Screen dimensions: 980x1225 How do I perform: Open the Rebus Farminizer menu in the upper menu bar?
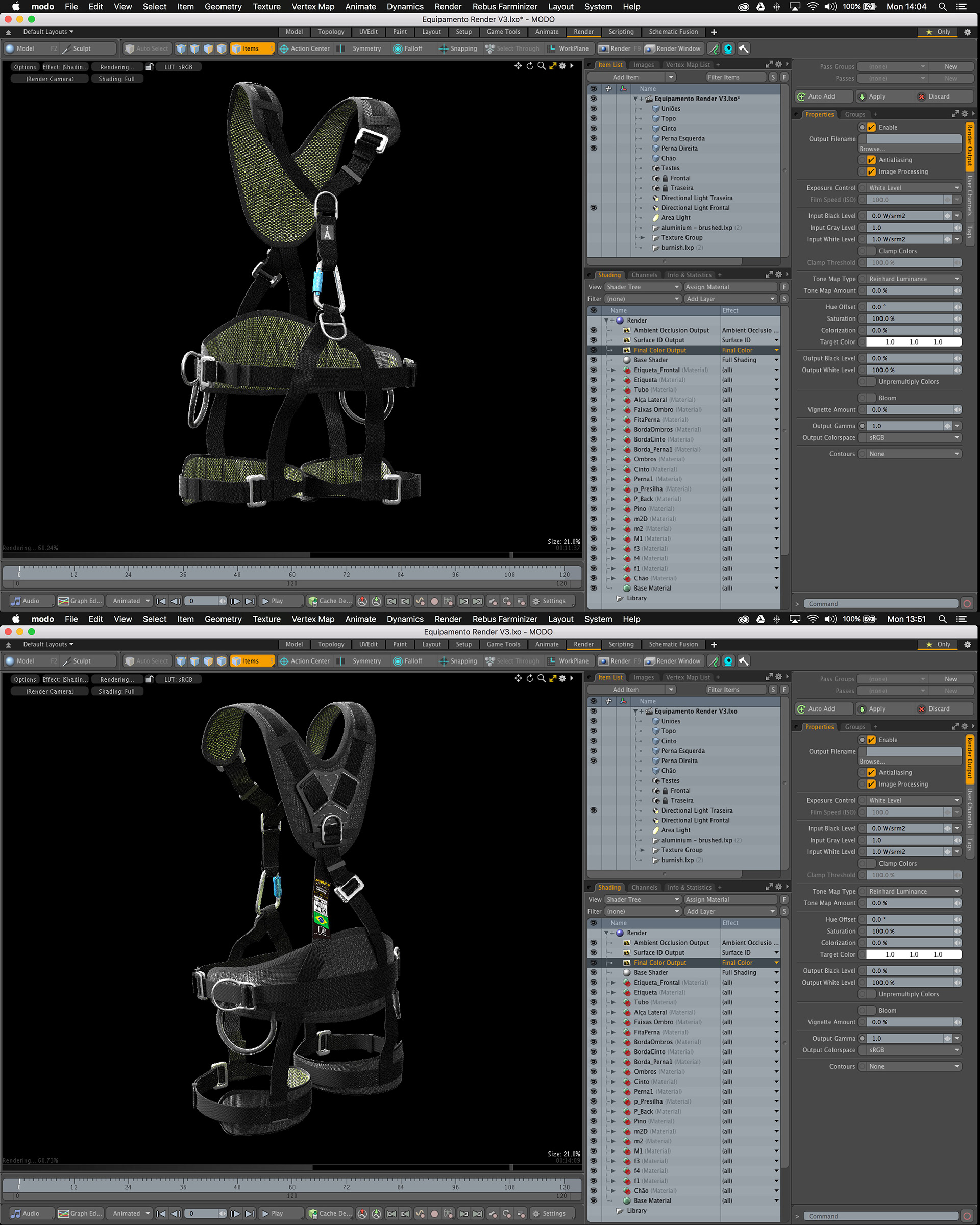[504, 7]
